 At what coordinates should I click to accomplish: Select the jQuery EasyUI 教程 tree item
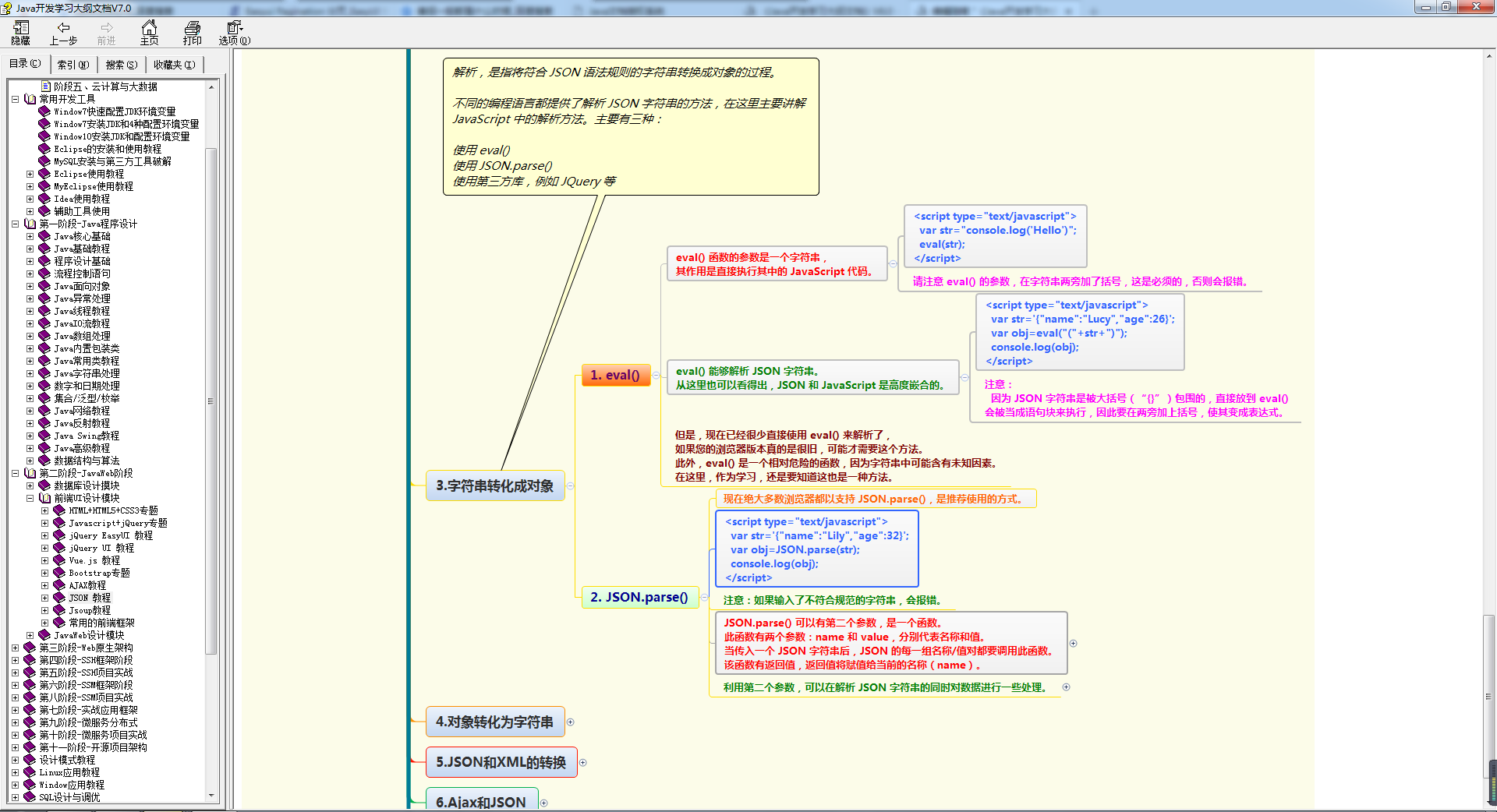click(111, 535)
